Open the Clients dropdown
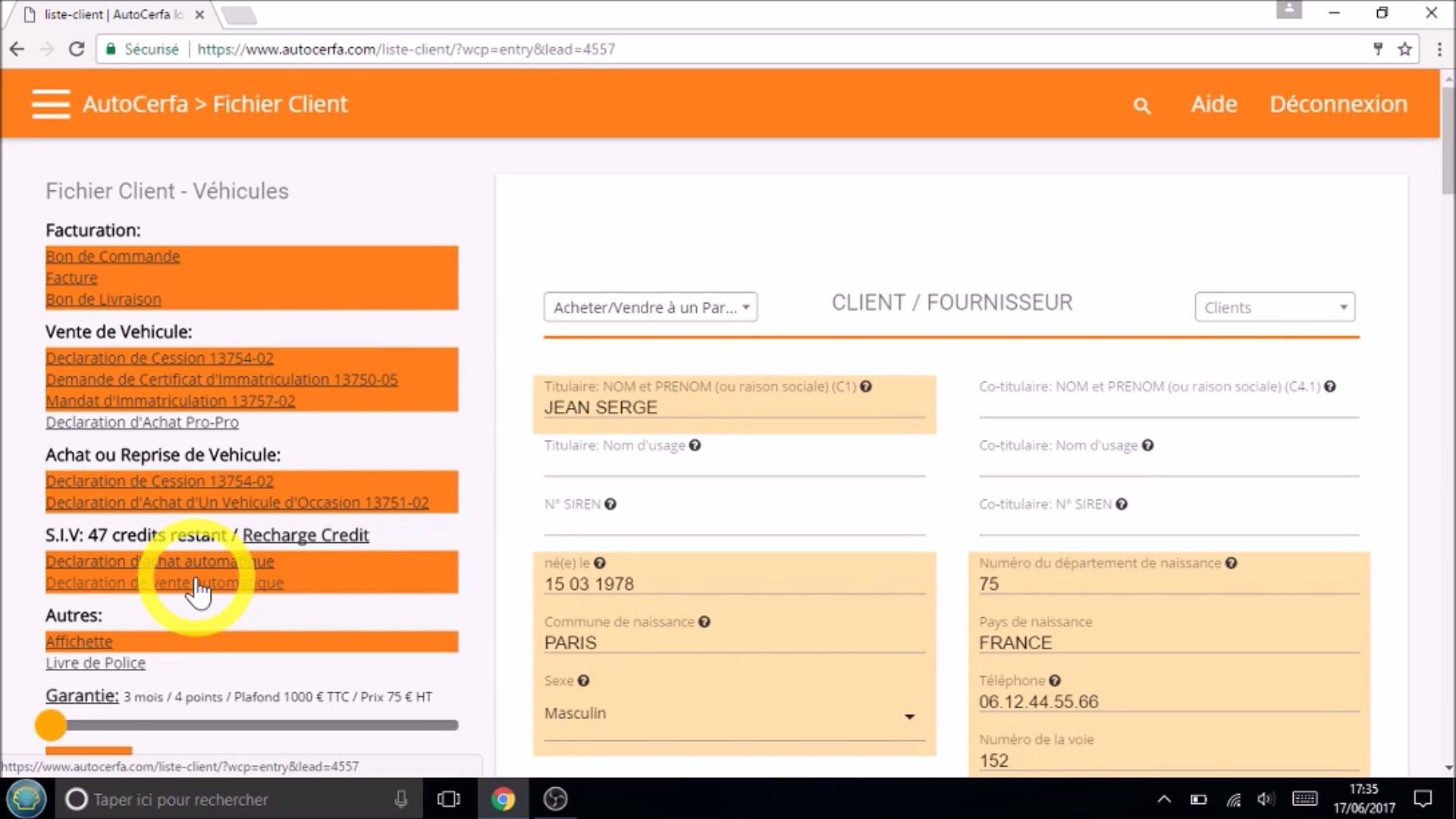The width and height of the screenshot is (1456, 819). point(1275,307)
